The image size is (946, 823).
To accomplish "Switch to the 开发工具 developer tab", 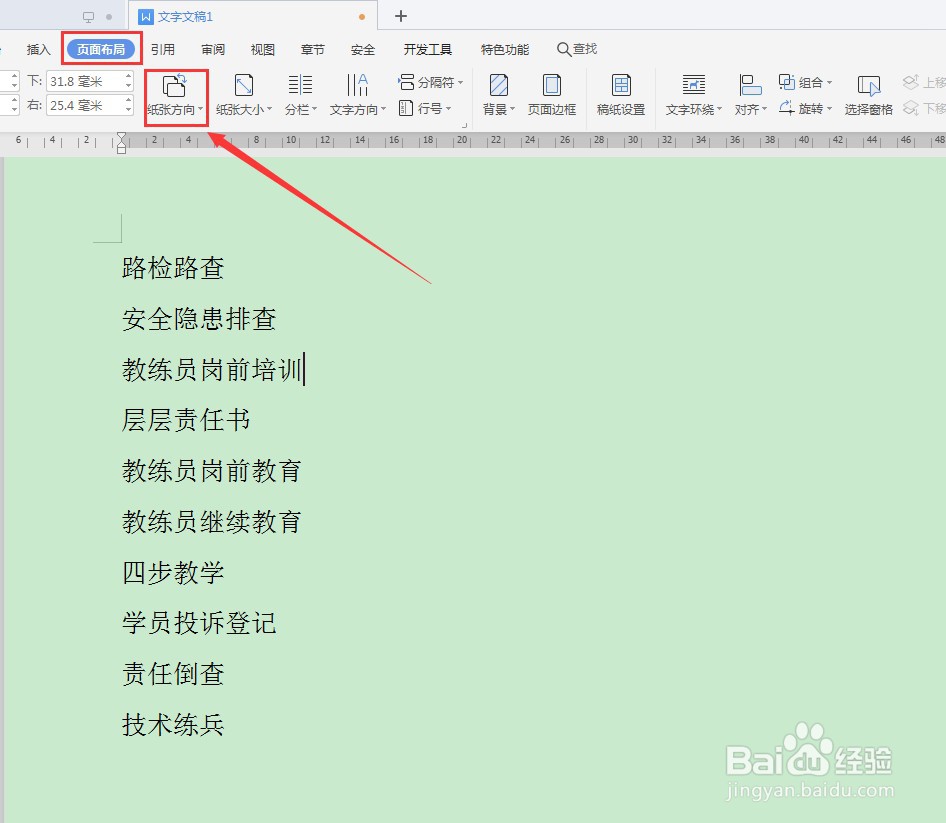I will click(428, 48).
